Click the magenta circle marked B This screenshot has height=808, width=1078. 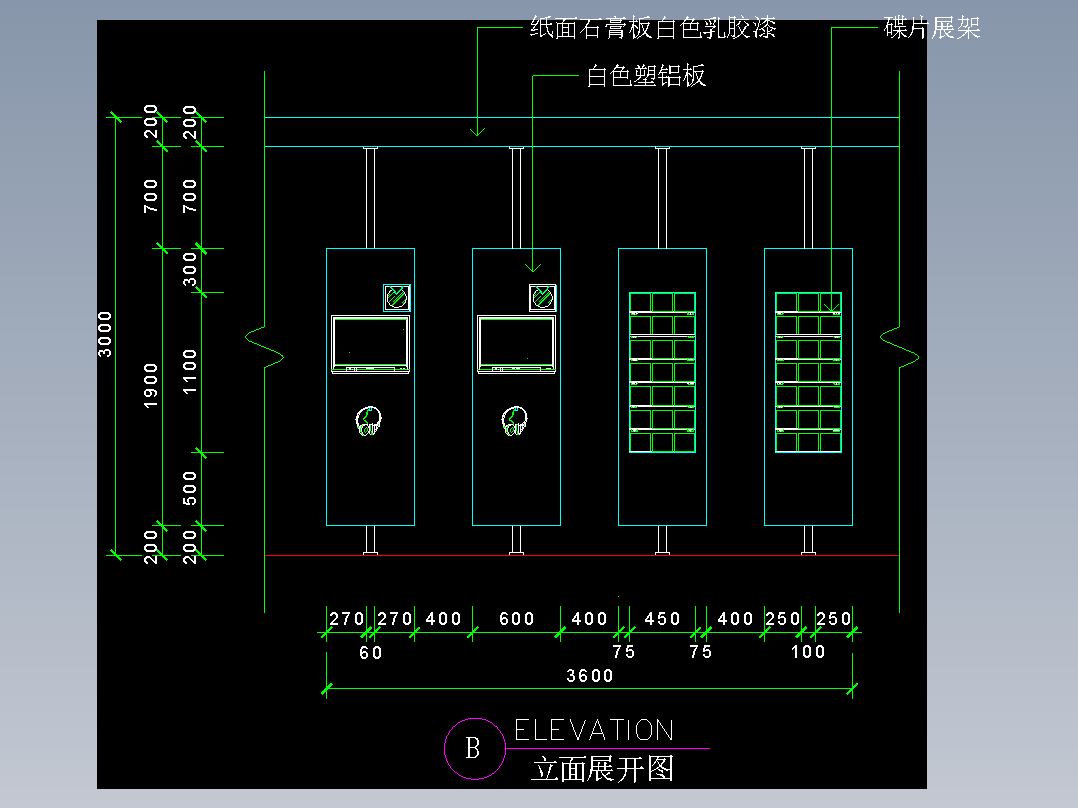[474, 749]
